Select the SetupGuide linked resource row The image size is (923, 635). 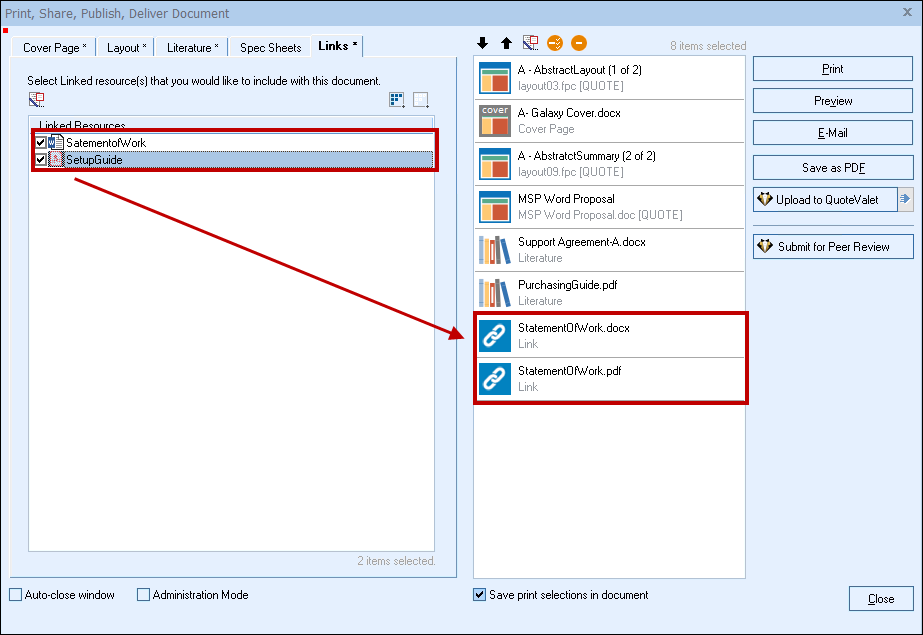pos(233,159)
